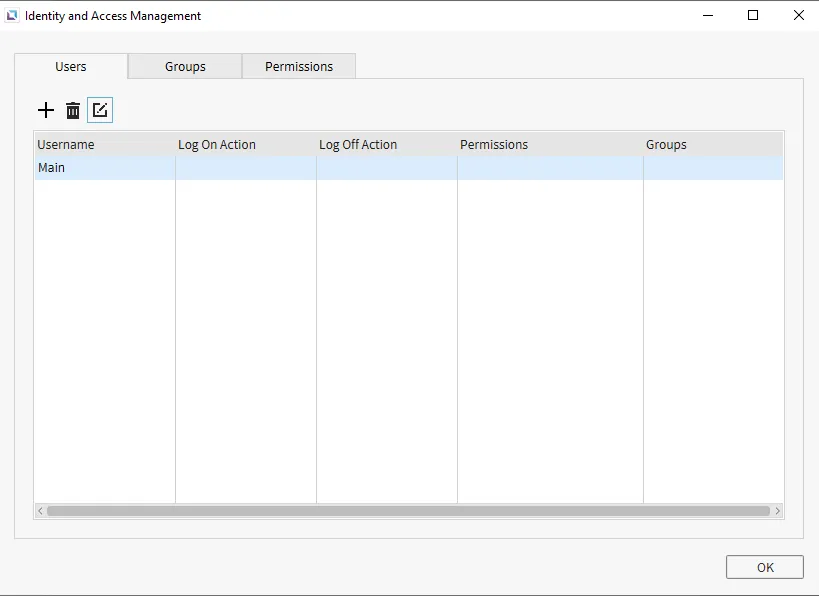Viewport: 819px width, 596px height.
Task: Click the application icon in title bar
Action: click(12, 16)
